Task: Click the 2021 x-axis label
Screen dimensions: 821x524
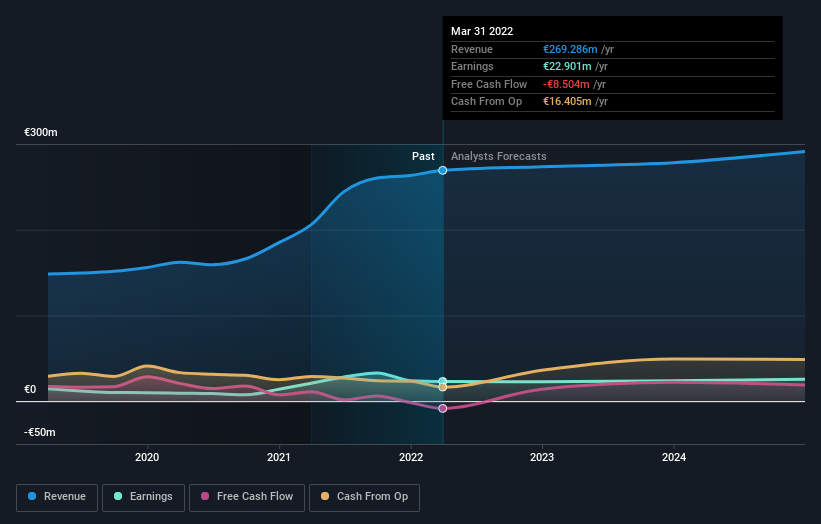Action: click(279, 457)
